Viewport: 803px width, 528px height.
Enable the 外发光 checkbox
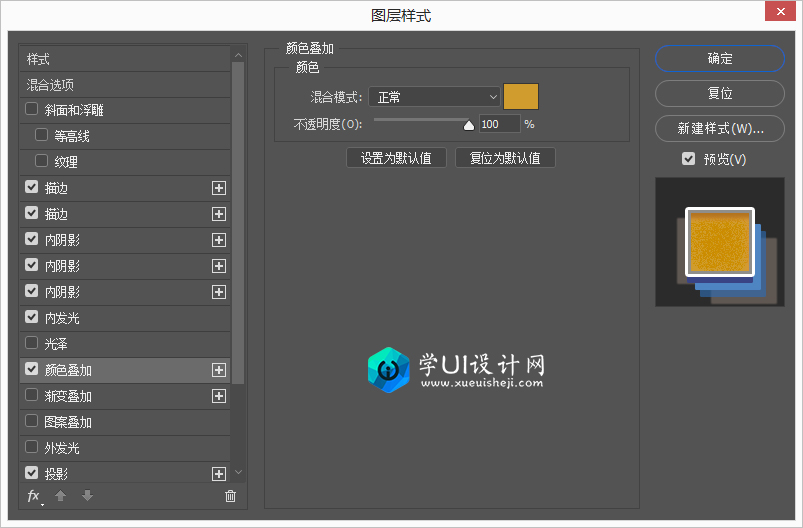(32, 447)
